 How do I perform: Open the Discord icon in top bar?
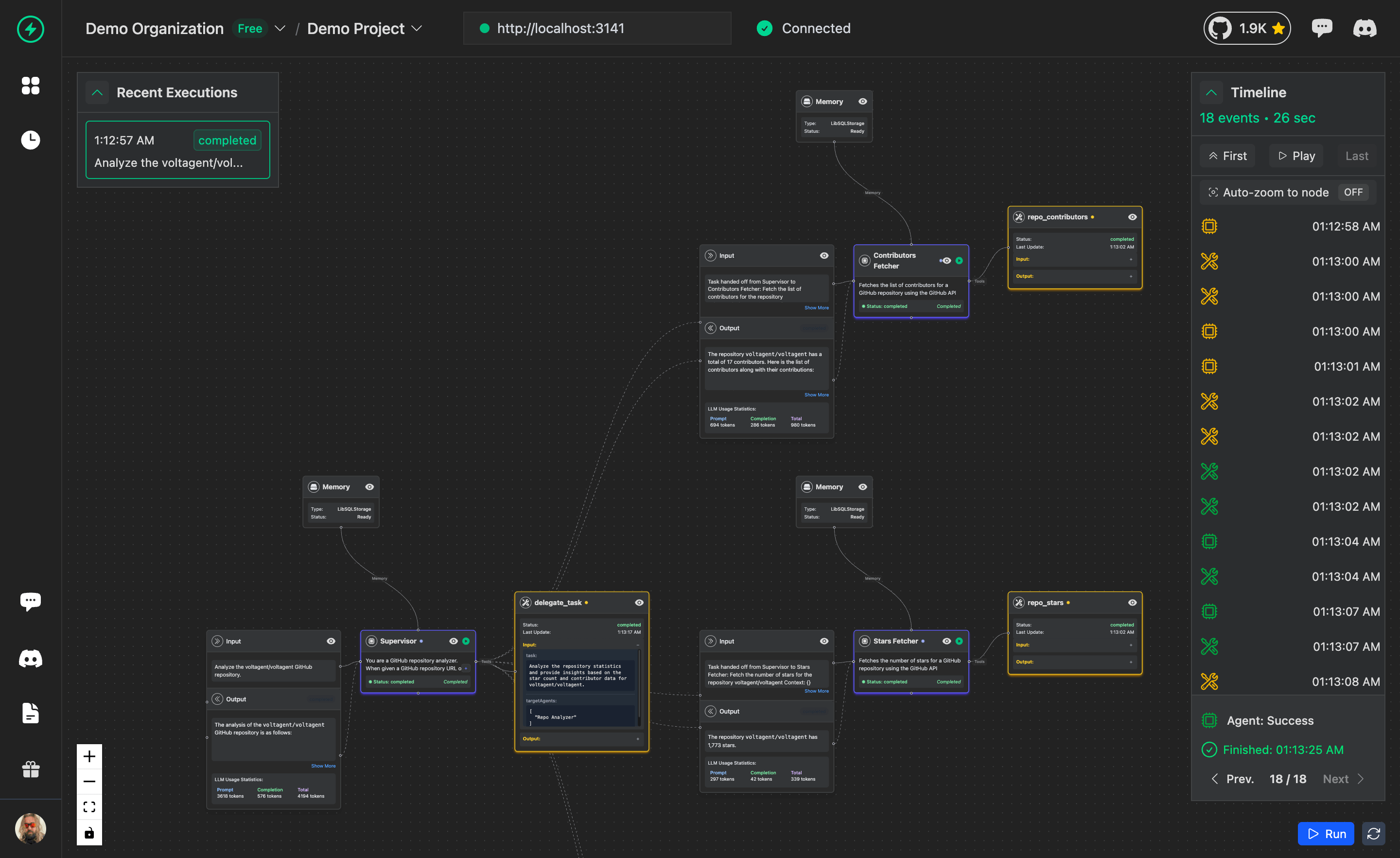click(1365, 28)
